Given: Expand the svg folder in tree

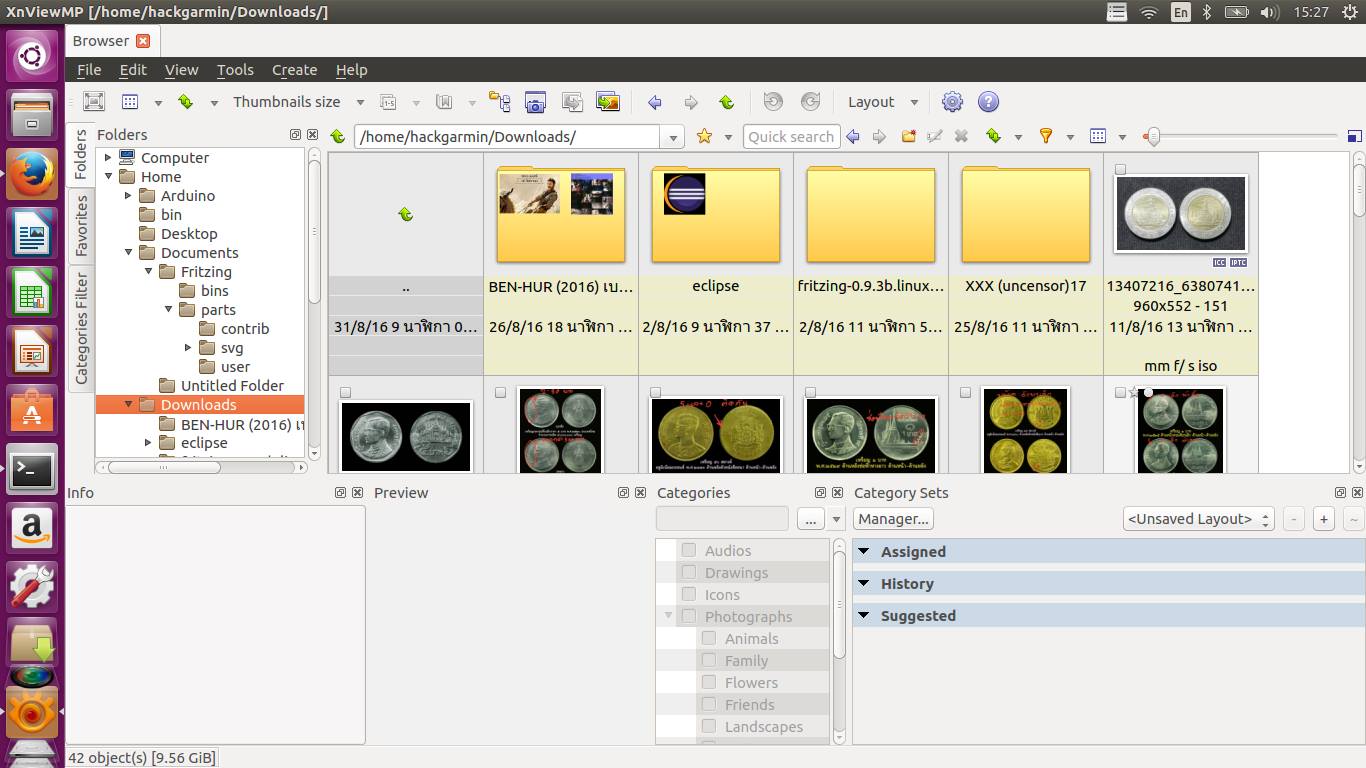Looking at the screenshot, I should point(188,348).
